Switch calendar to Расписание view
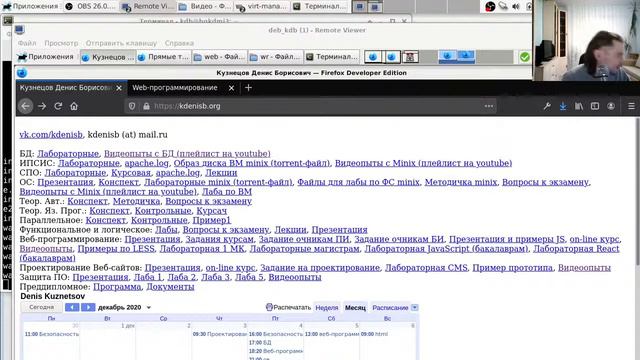640x360 pixels. (390, 307)
